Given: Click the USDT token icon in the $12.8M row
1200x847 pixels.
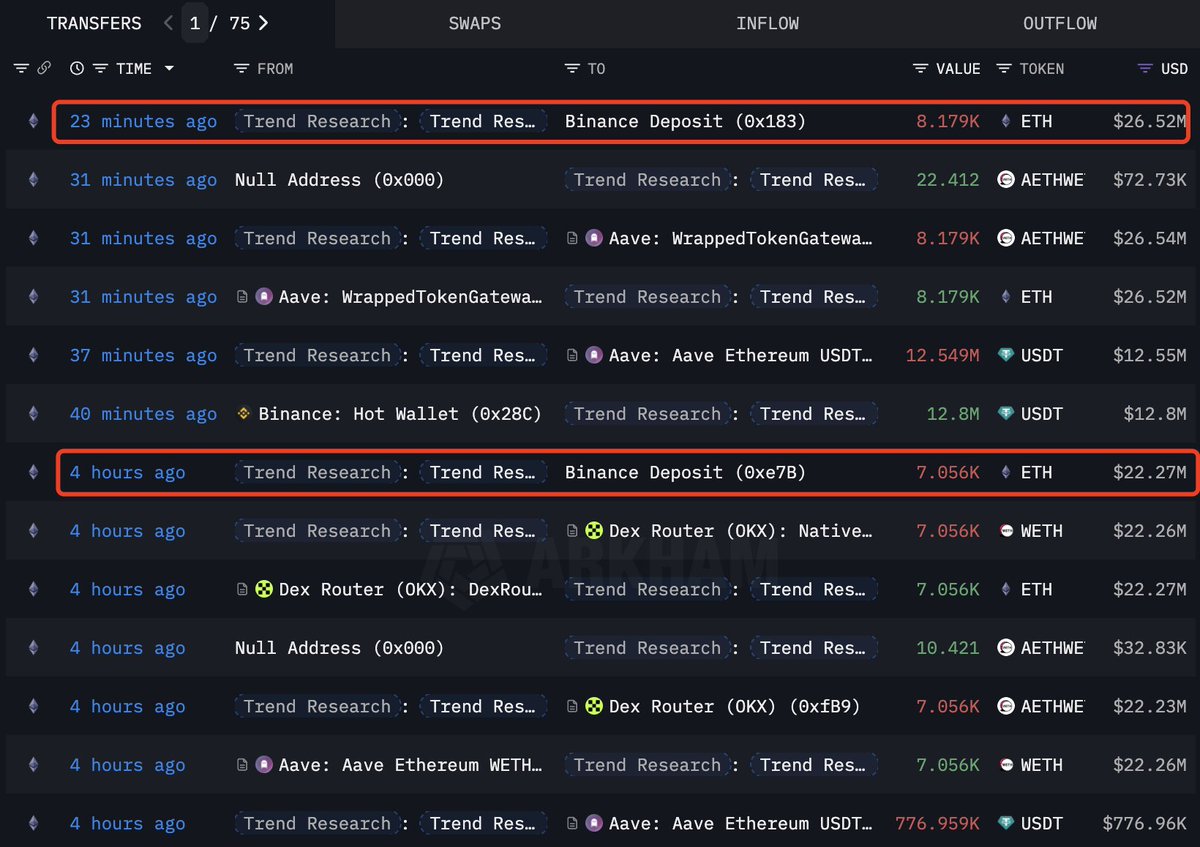Looking at the screenshot, I should pos(1006,414).
